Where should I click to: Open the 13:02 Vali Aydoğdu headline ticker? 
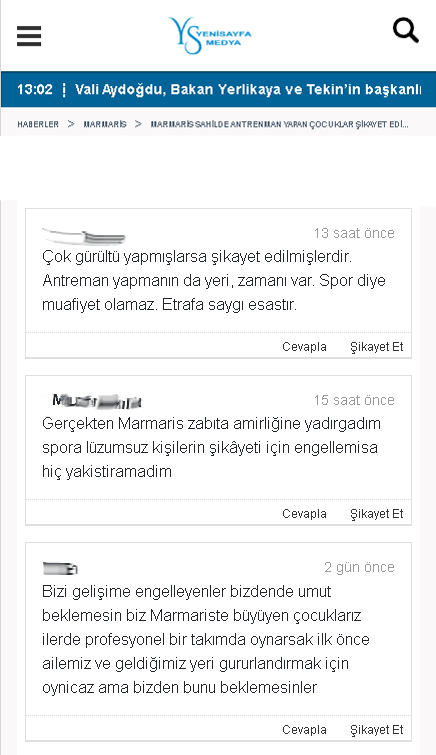point(218,90)
